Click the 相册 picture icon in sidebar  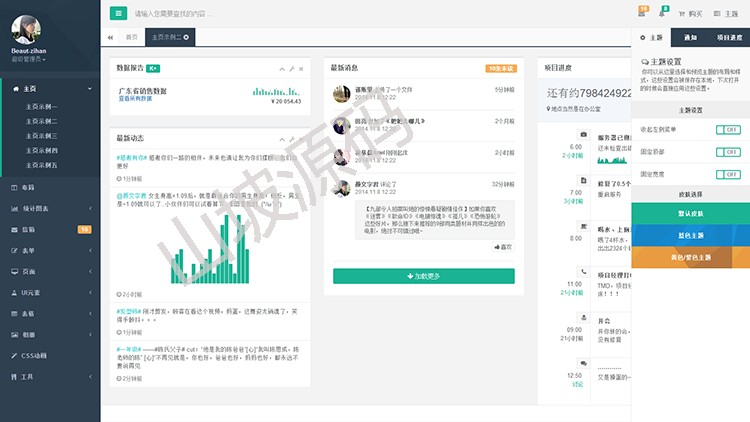pos(14,335)
